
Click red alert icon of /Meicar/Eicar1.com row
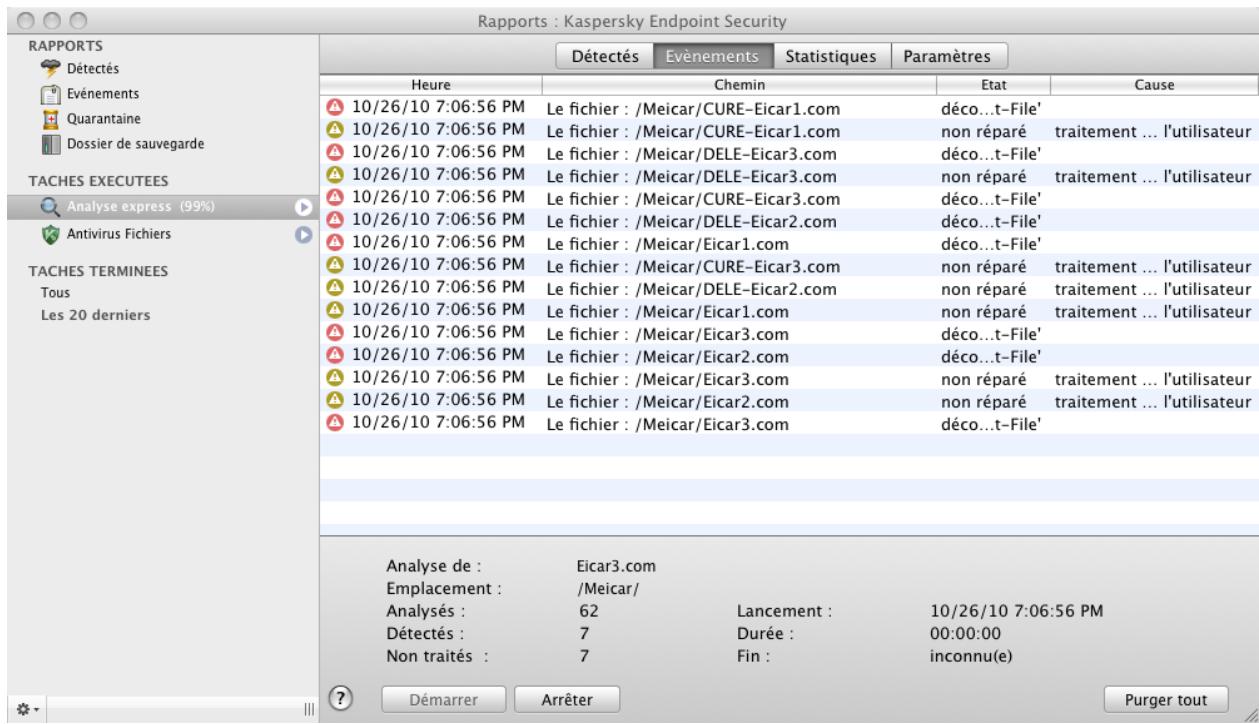pos(333,241)
